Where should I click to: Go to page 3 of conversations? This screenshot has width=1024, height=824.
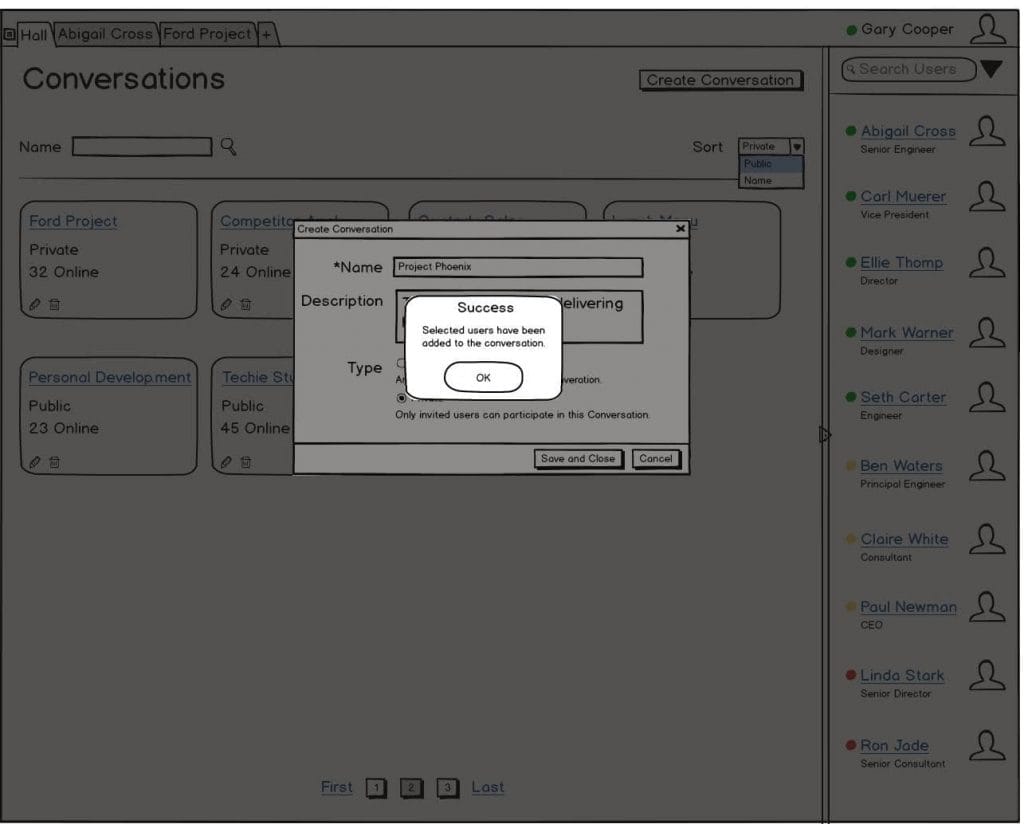pyautogui.click(x=447, y=788)
